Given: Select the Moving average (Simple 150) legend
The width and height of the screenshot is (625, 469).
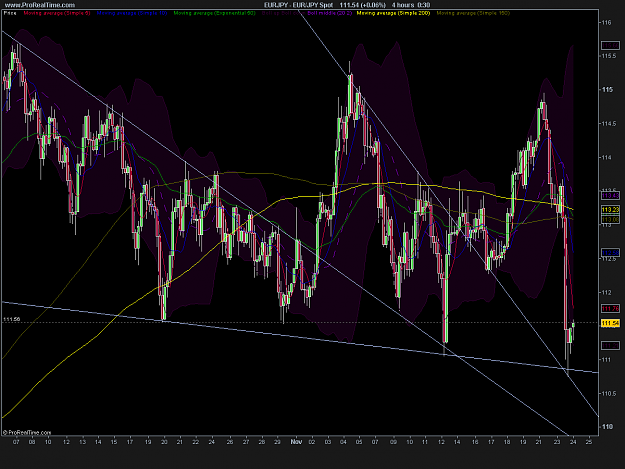Looking at the screenshot, I should coord(473,13).
